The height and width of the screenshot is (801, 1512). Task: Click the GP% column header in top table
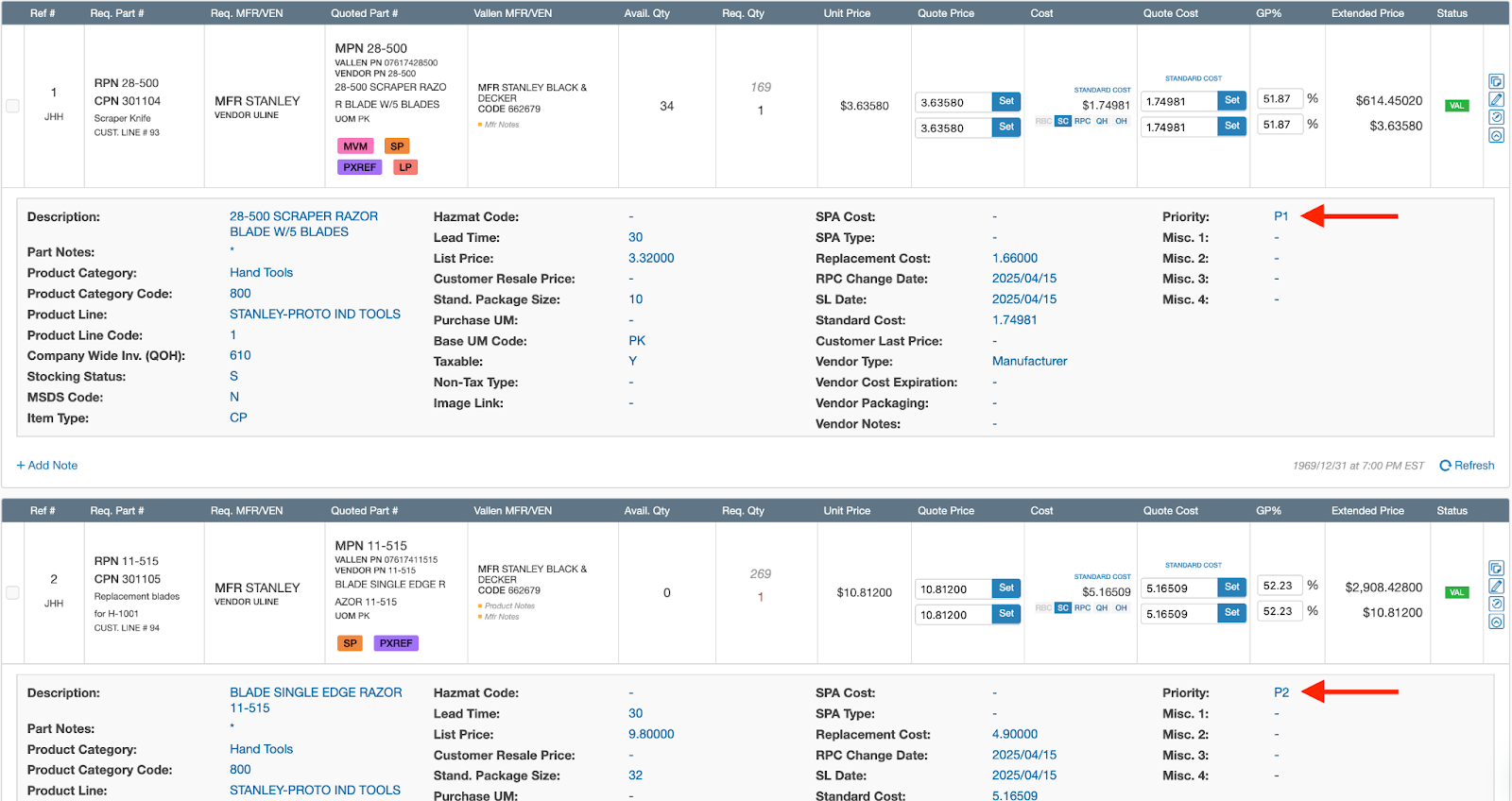click(x=1268, y=13)
